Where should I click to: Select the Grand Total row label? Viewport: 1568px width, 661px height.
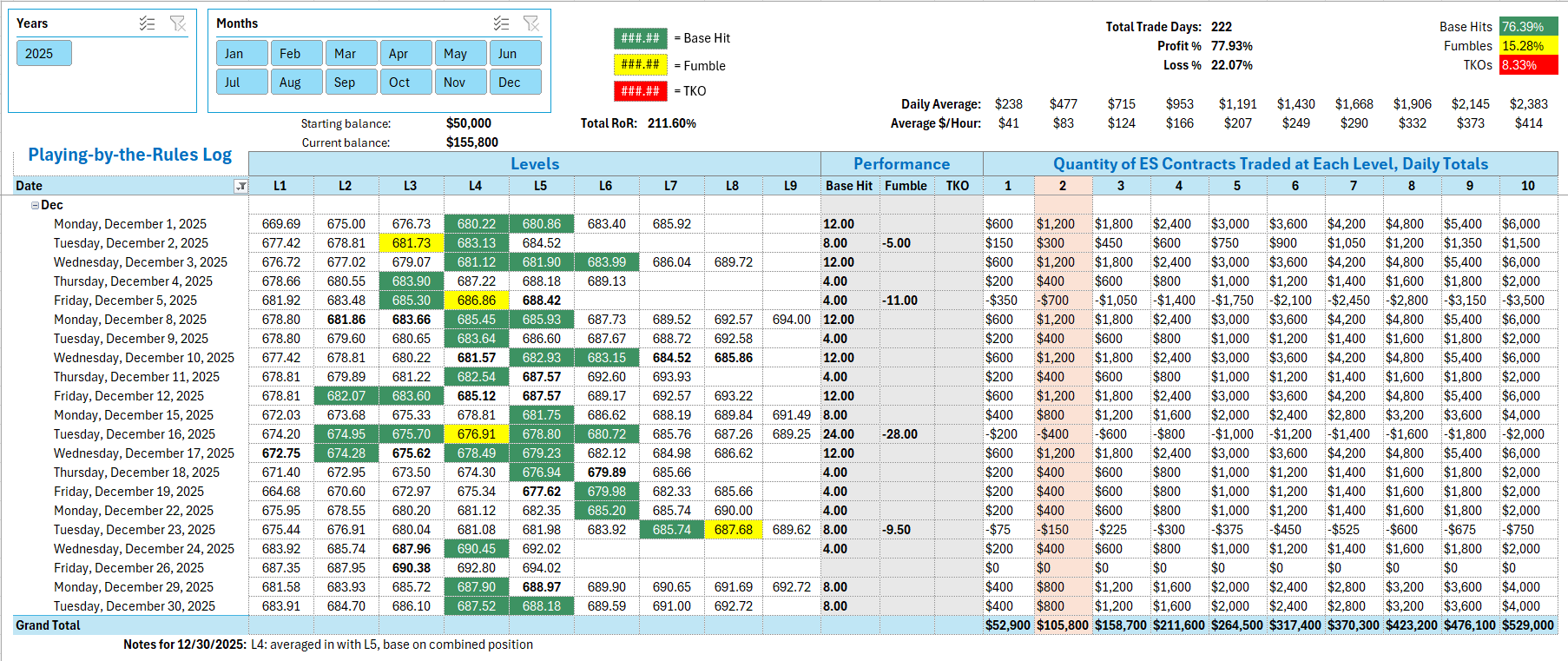tap(48, 625)
